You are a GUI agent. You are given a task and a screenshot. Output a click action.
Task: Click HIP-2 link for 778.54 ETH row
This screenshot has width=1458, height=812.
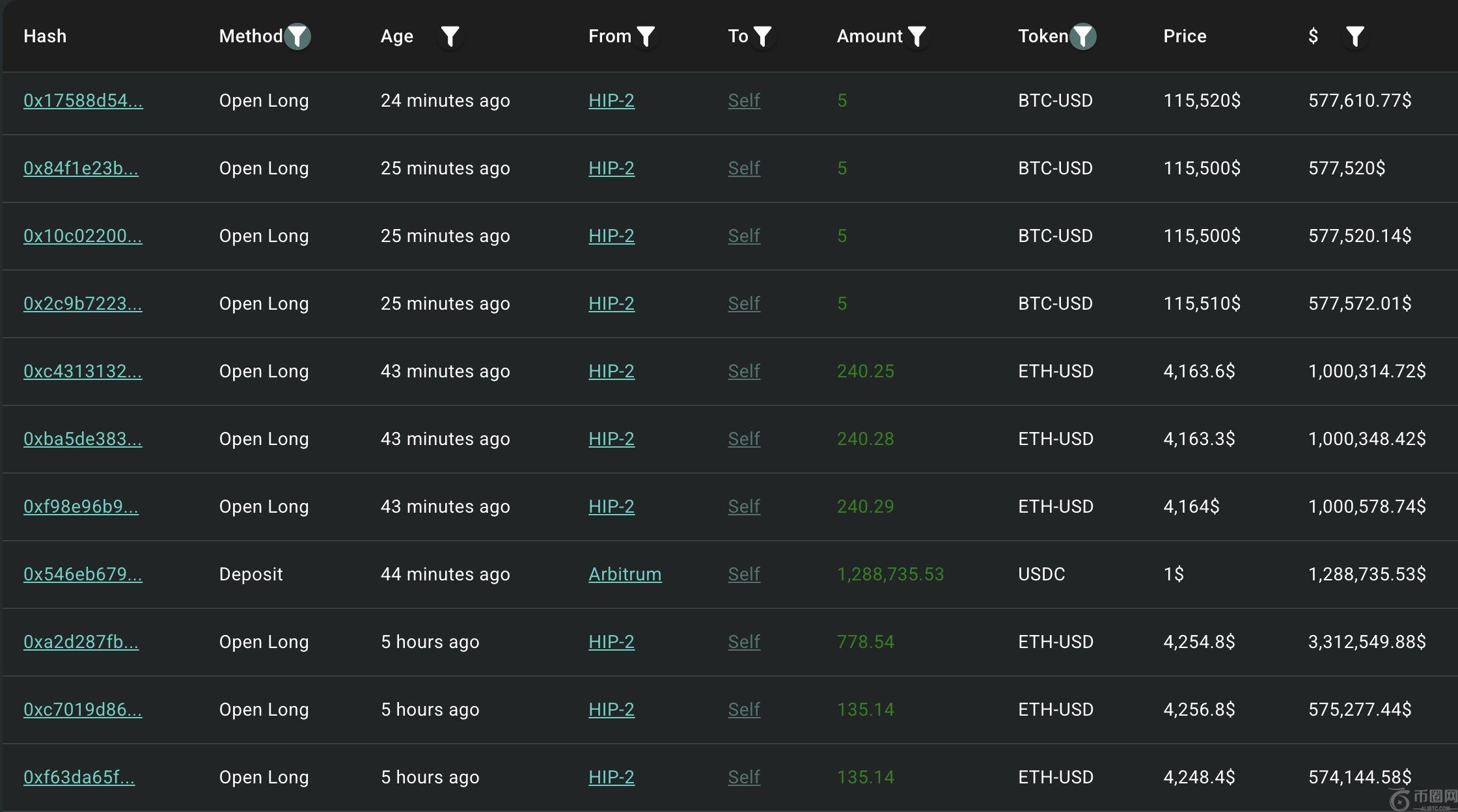point(611,642)
